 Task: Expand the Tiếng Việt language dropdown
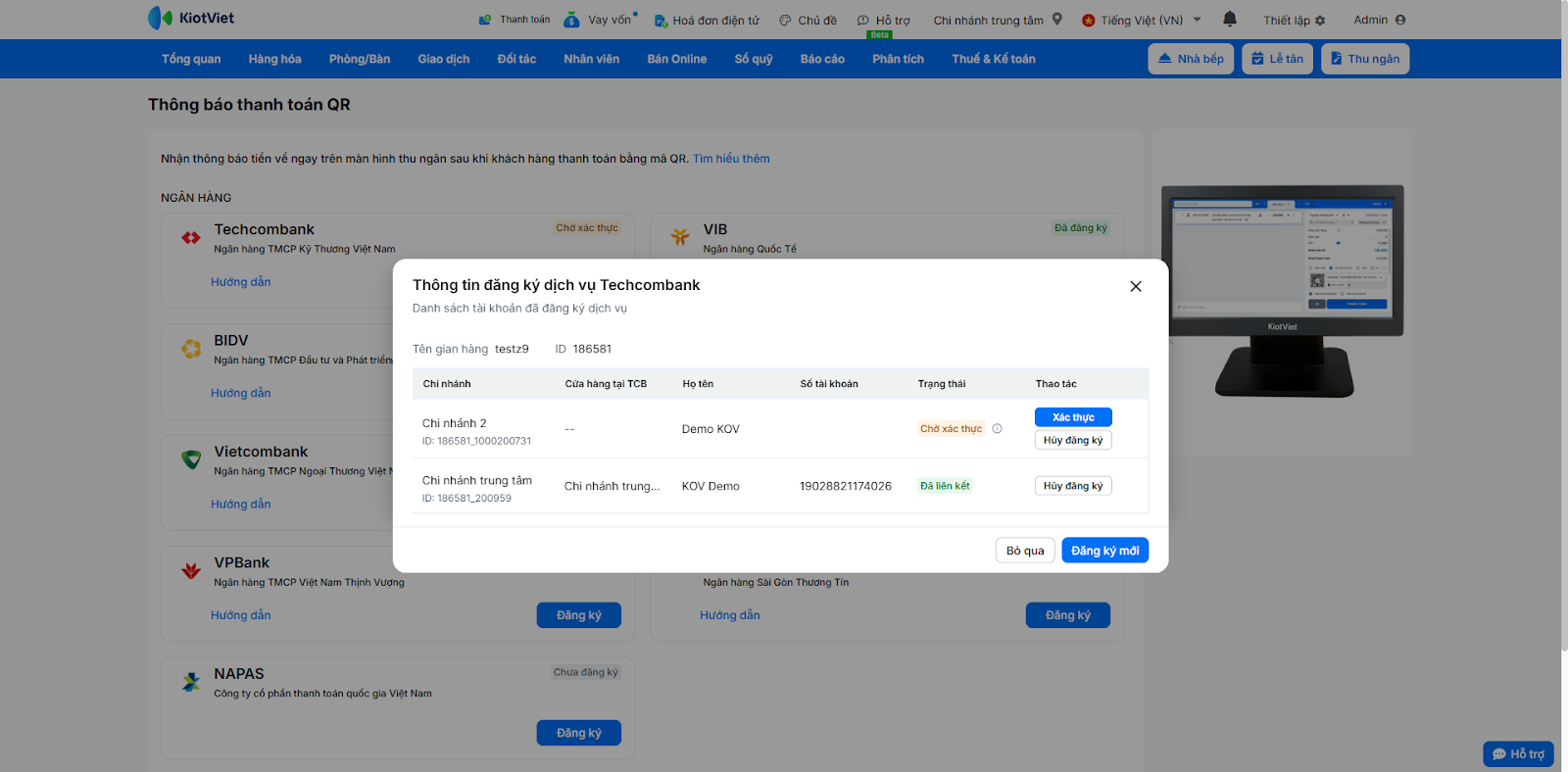[x=1197, y=20]
